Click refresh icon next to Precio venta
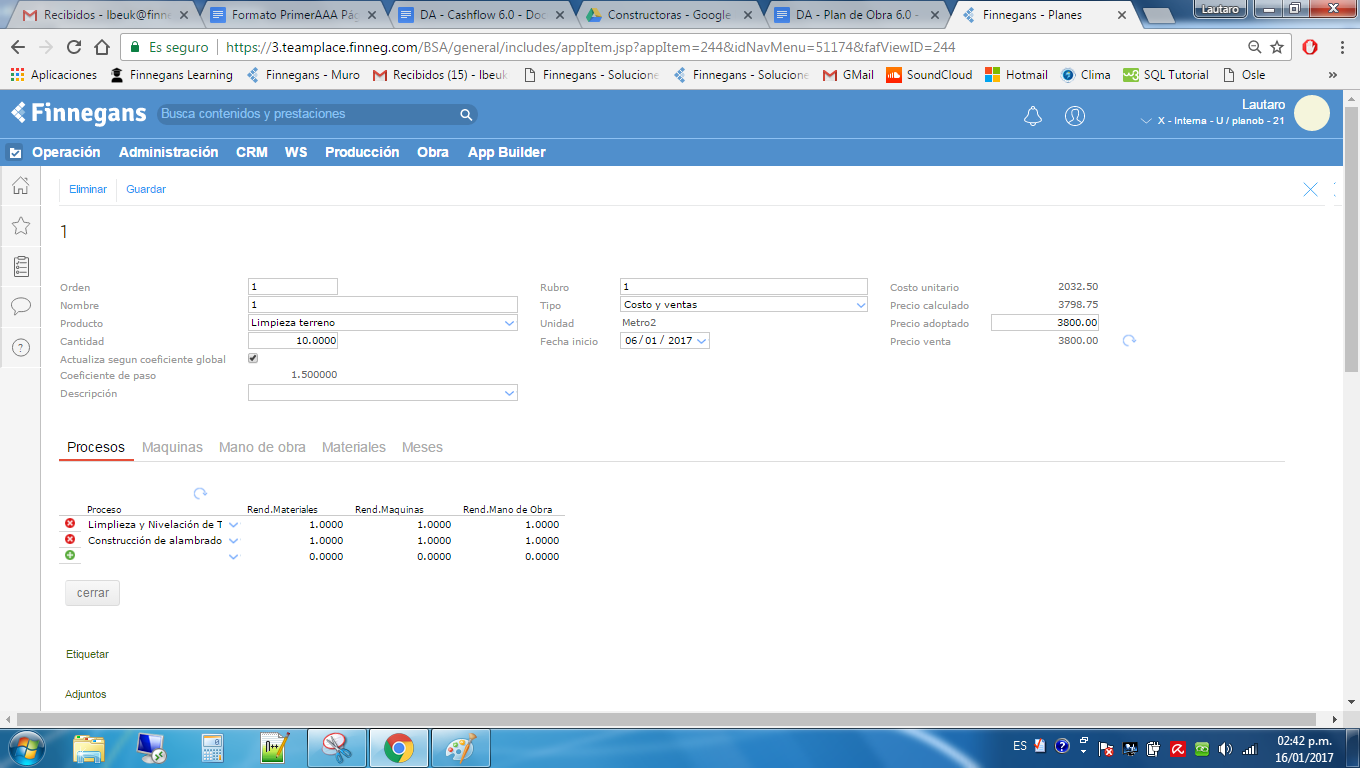Screen dimensions: 1360x768 pos(1129,341)
